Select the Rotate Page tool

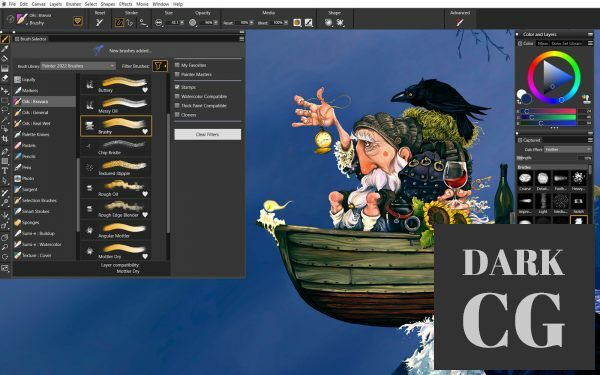pos(5,257)
